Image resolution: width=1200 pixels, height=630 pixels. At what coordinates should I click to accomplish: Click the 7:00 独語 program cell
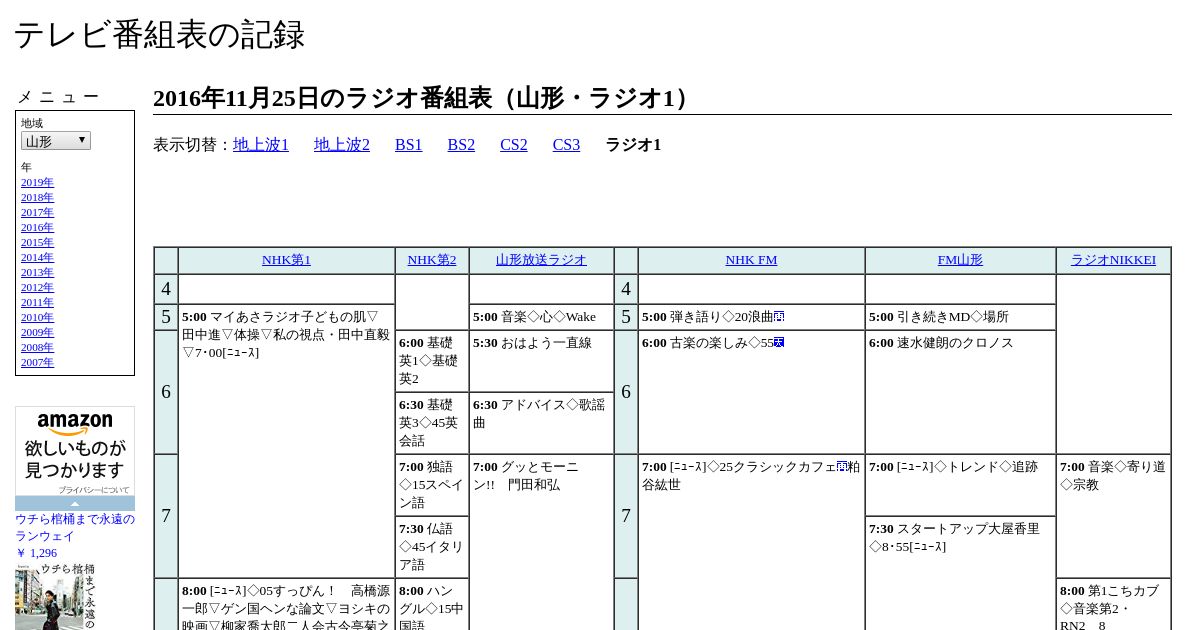tap(432, 485)
